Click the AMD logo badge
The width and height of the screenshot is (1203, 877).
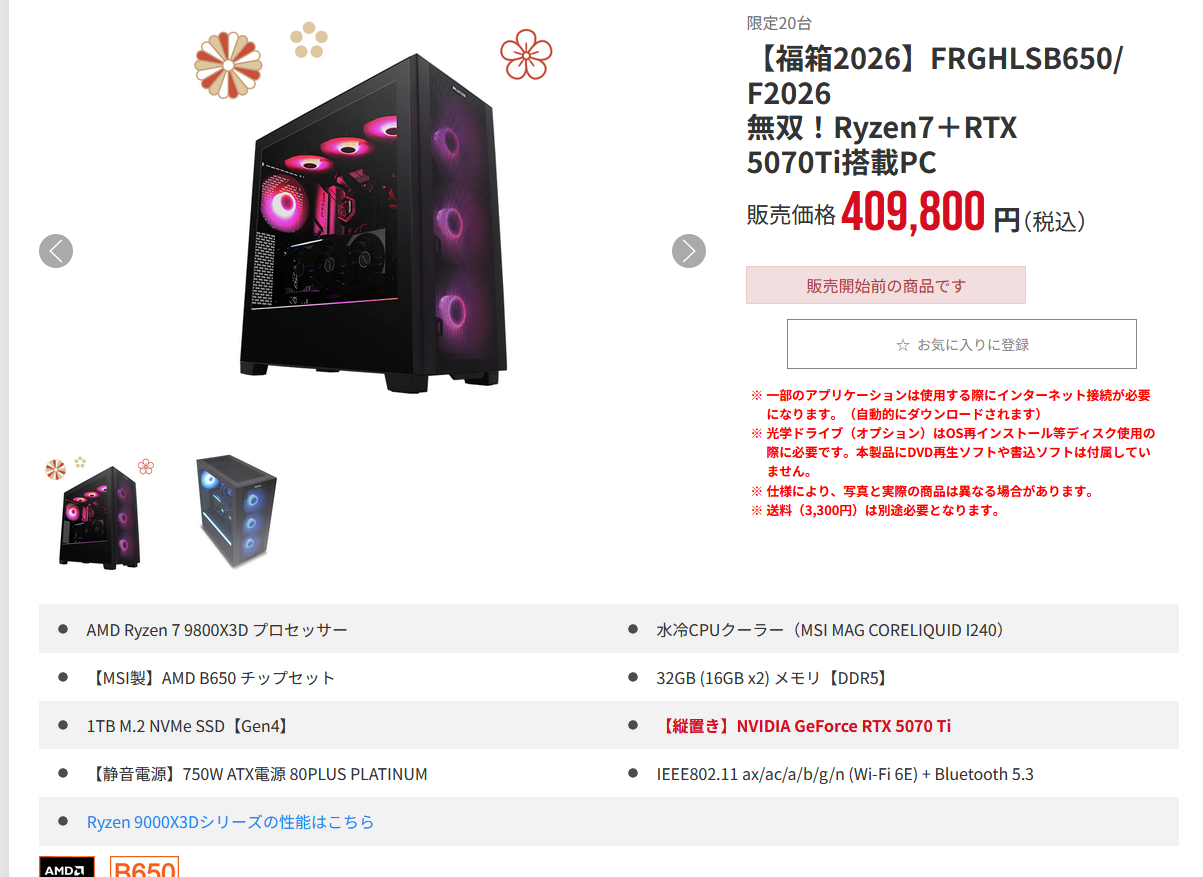coord(67,867)
